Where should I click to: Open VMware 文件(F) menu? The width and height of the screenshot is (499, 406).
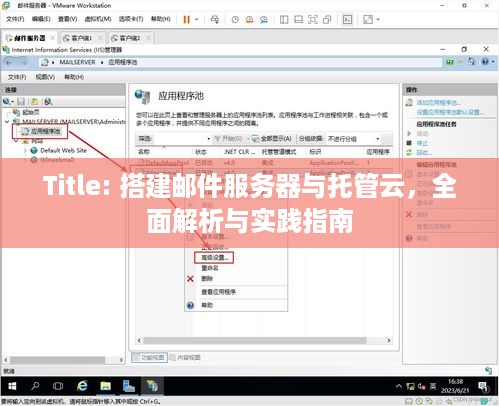tap(15, 19)
